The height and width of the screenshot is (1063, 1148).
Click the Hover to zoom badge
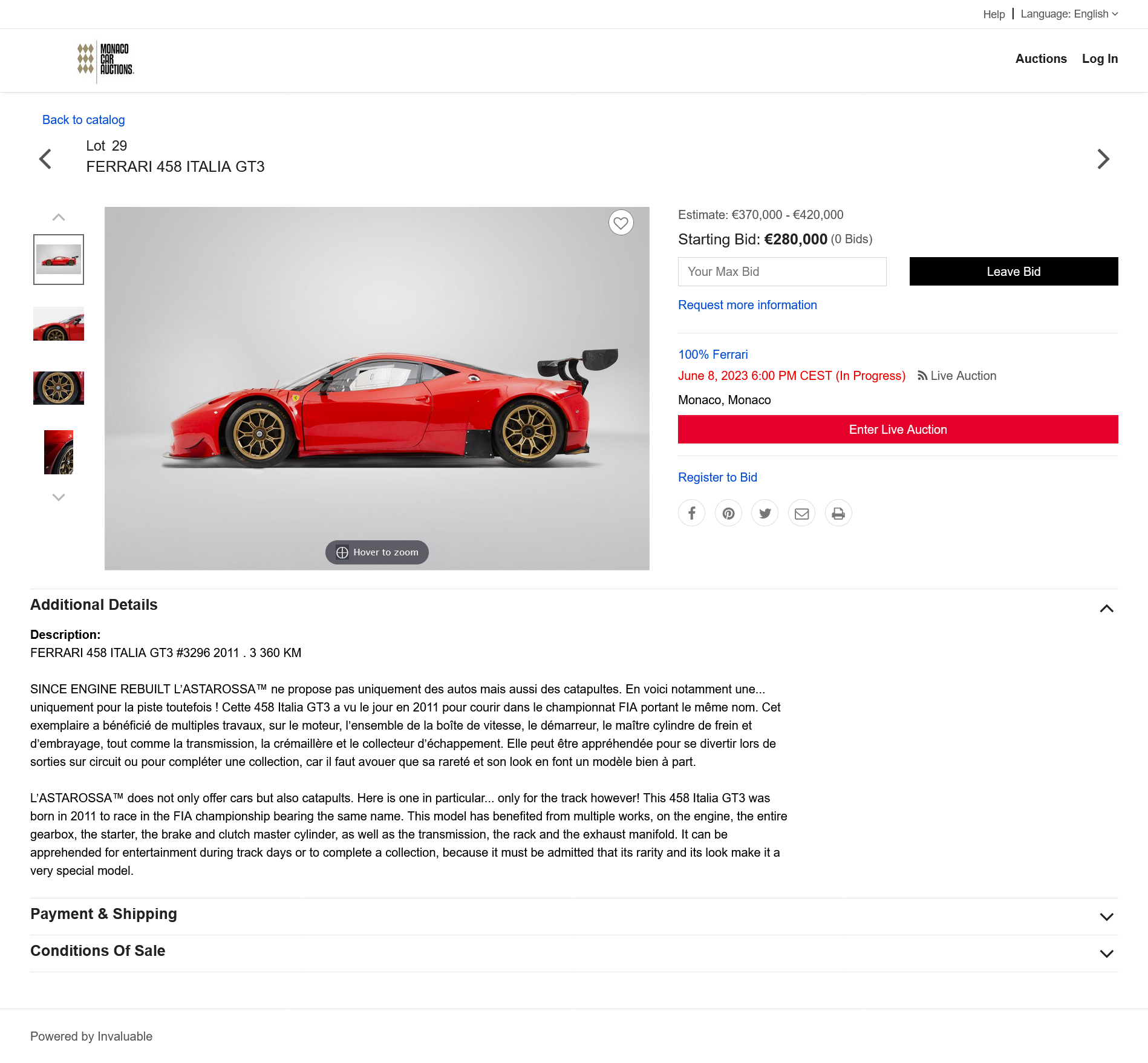coord(377,552)
